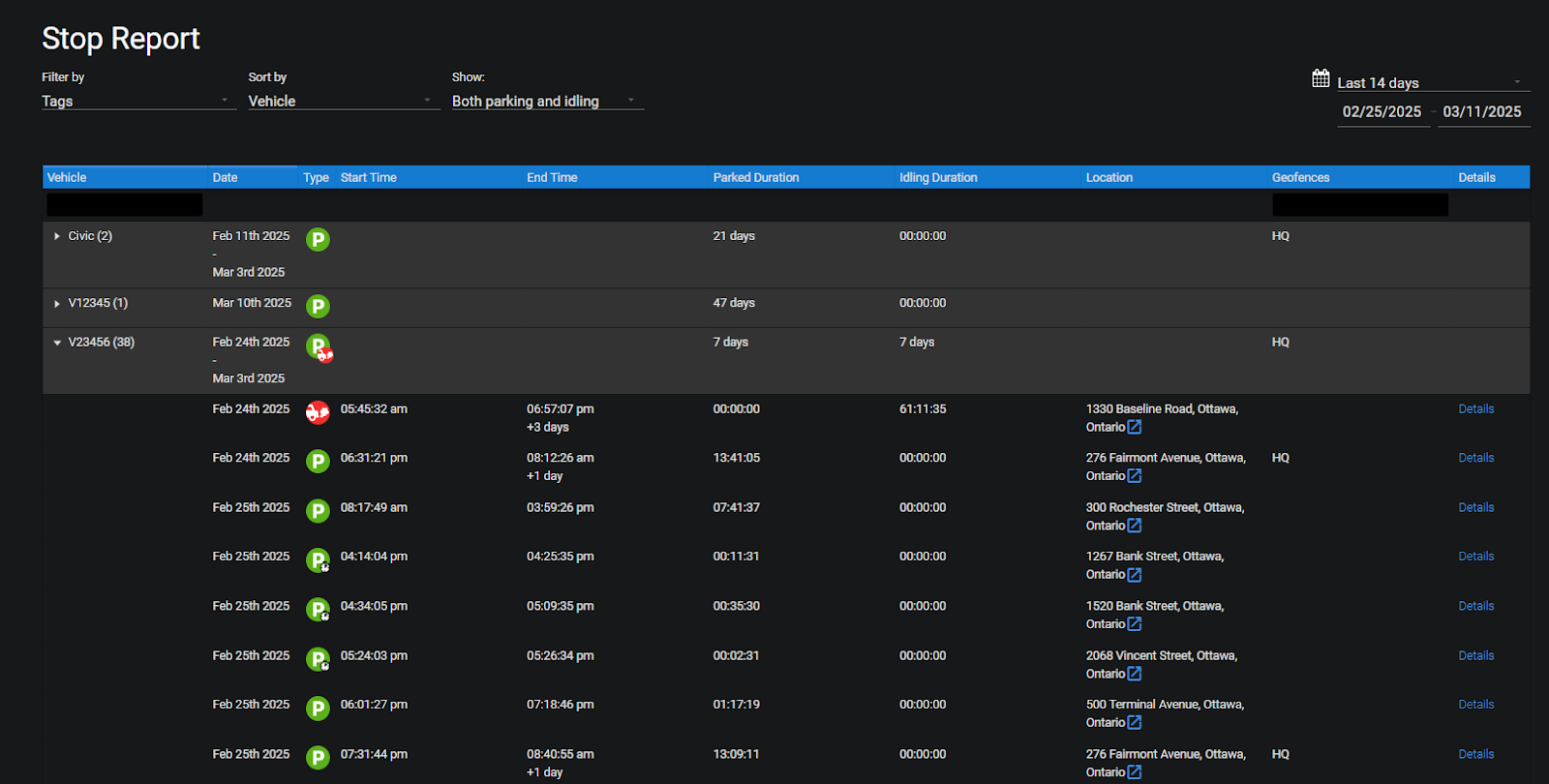Open map link icon for 1267 Bank Street
This screenshot has width=1549, height=784.
click(1135, 575)
